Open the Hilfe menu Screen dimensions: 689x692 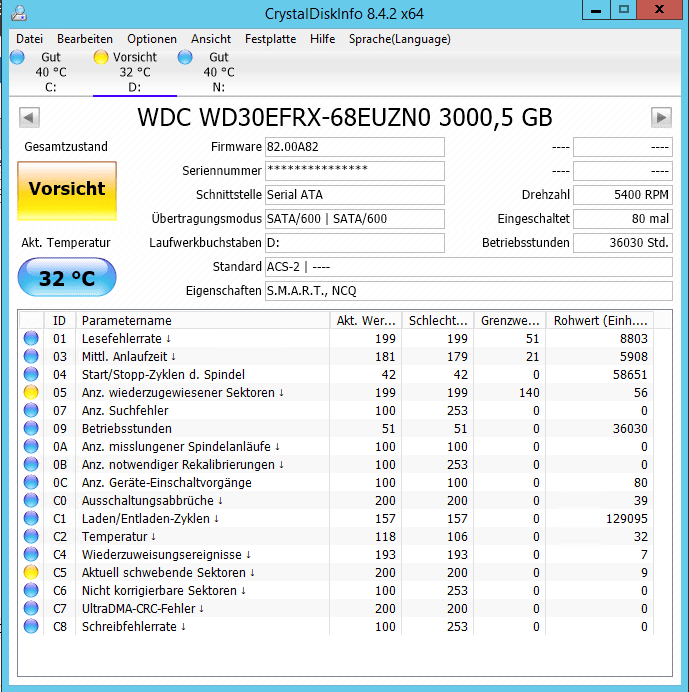322,39
